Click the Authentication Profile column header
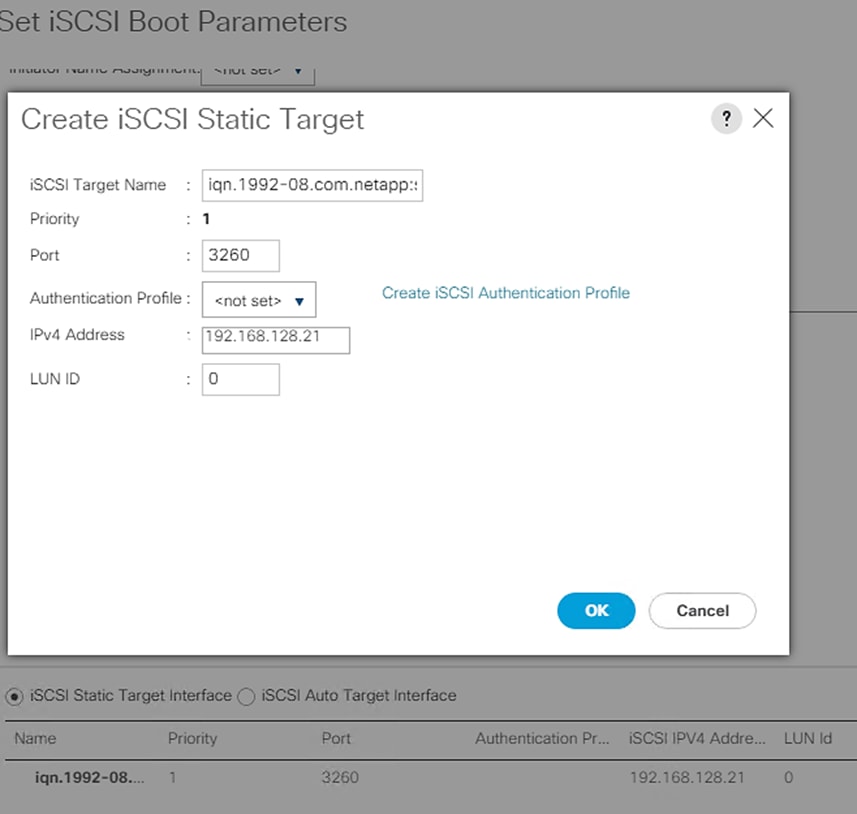The width and height of the screenshot is (857, 814). pyautogui.click(x=542, y=739)
